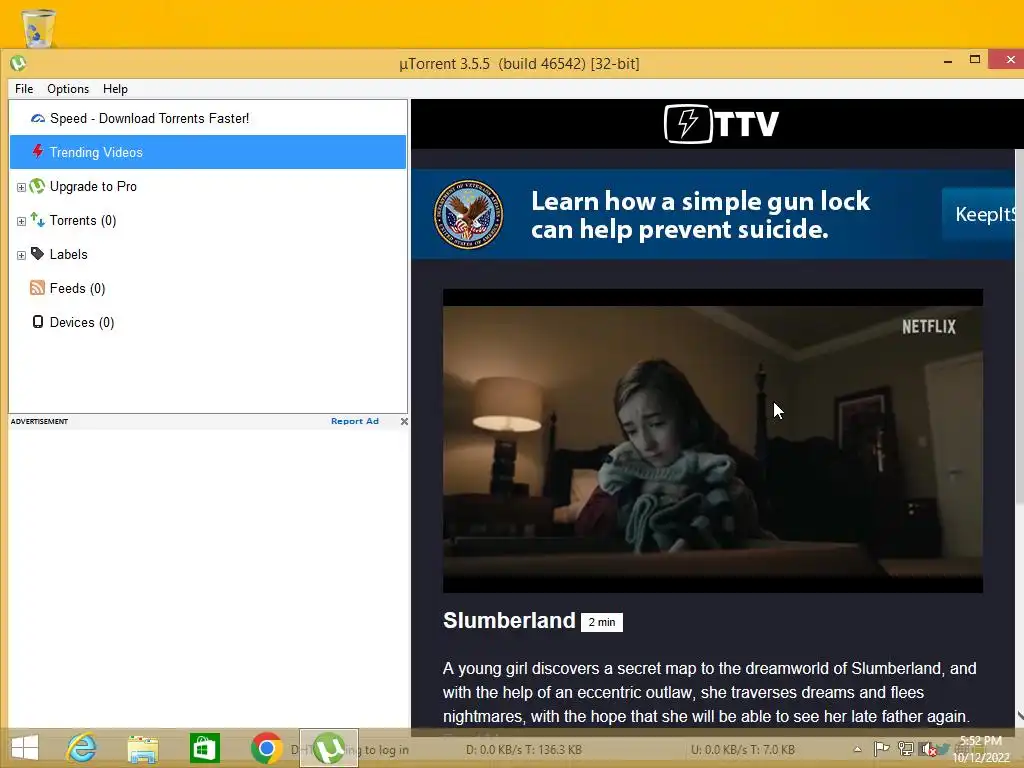Image resolution: width=1024 pixels, height=768 pixels.
Task: Launch Google Chrome from taskbar
Action: pos(266,748)
